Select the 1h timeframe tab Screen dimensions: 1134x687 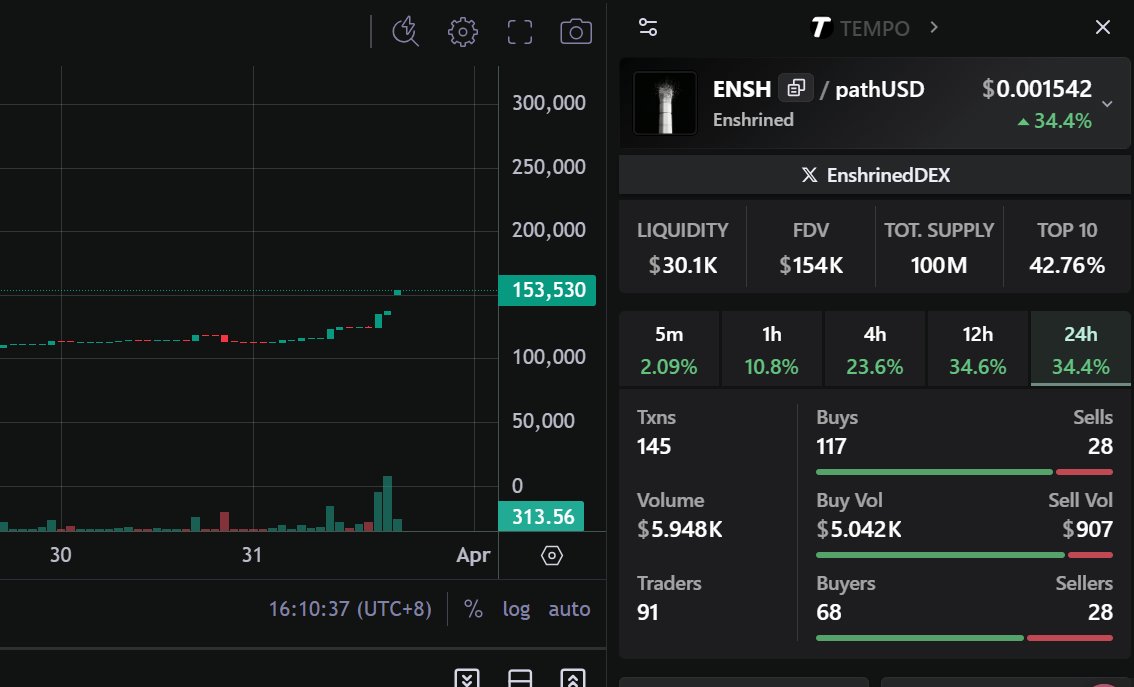(x=772, y=349)
